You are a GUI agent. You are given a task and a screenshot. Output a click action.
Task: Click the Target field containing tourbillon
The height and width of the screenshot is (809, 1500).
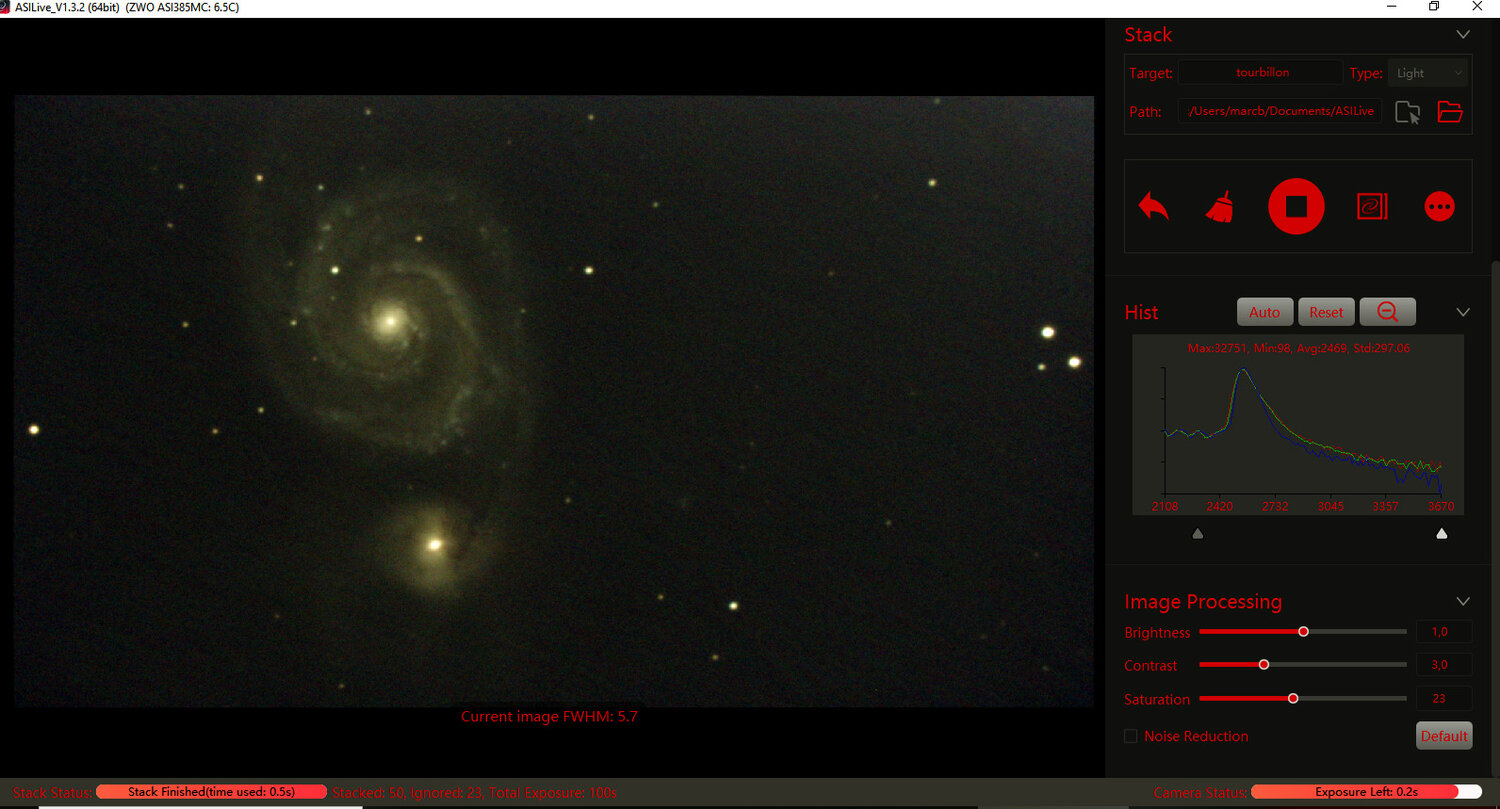point(1261,73)
